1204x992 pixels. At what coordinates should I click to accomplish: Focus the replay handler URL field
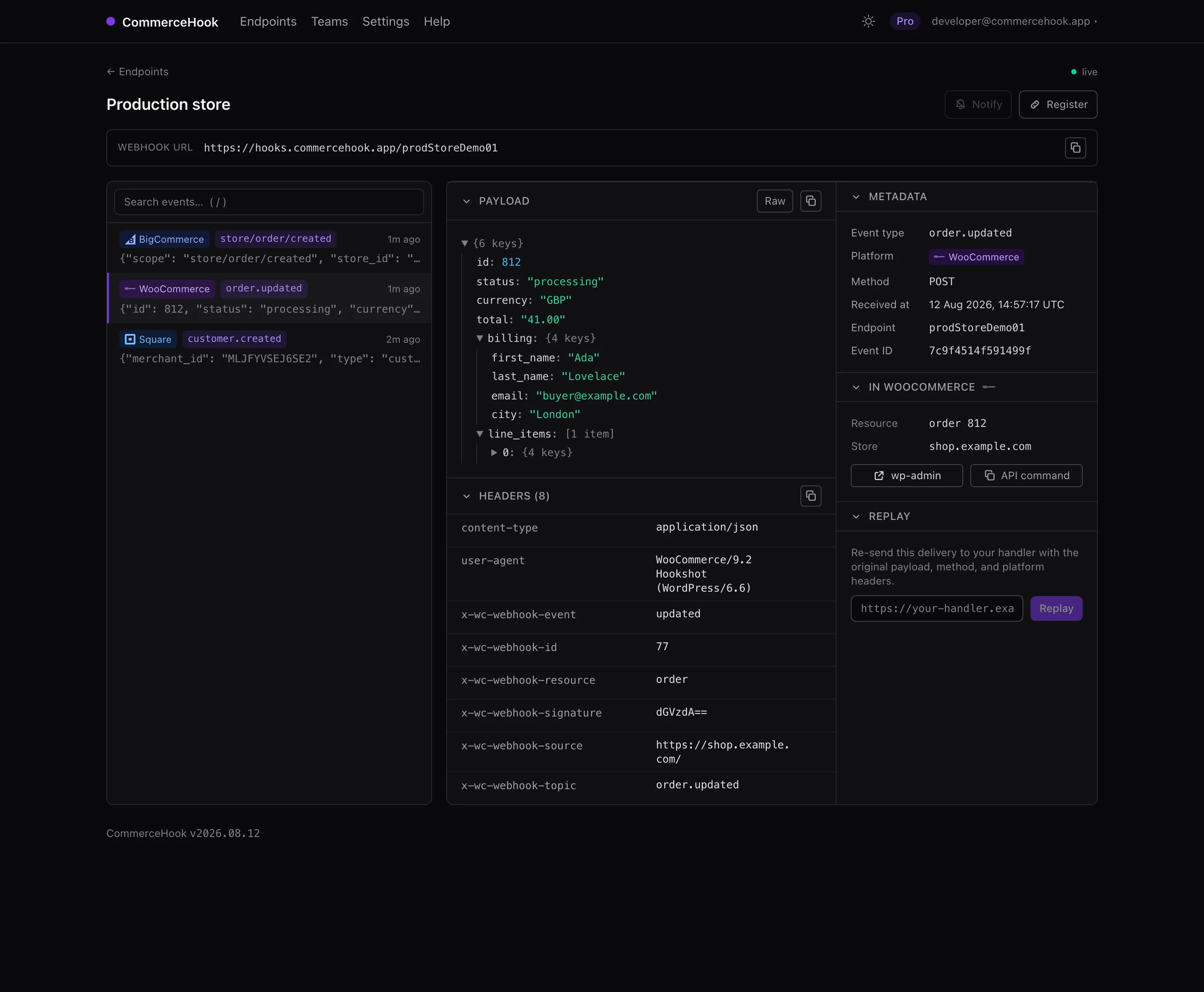[x=937, y=608]
